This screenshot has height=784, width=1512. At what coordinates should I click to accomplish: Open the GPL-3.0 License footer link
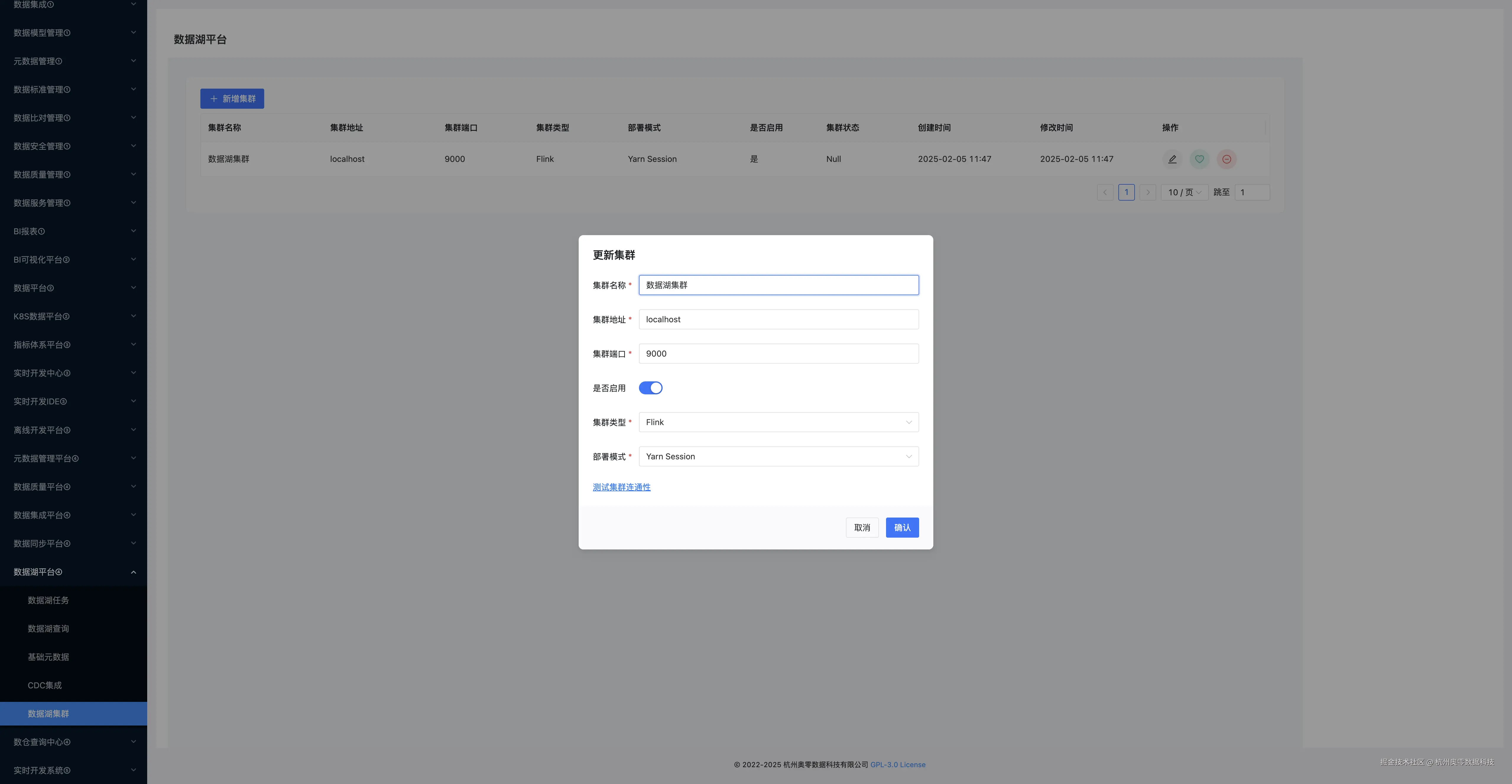tap(898, 765)
